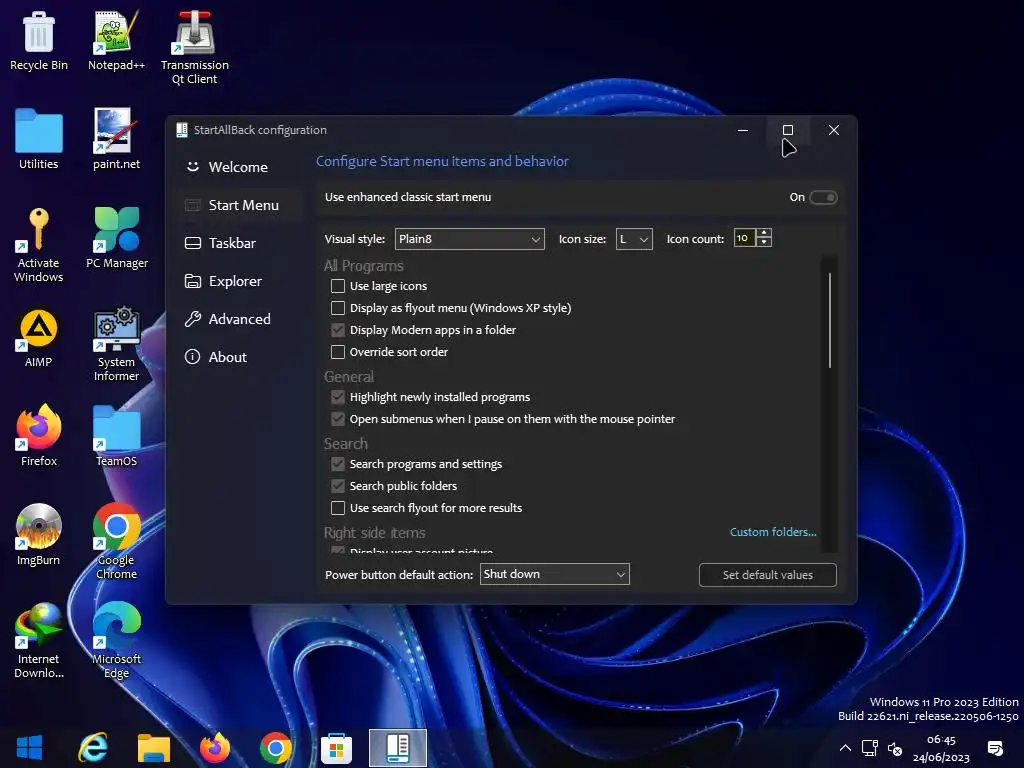Screen dimensions: 1024x768
Task: Launch Firefox from the taskbar
Action: pyautogui.click(x=215, y=747)
